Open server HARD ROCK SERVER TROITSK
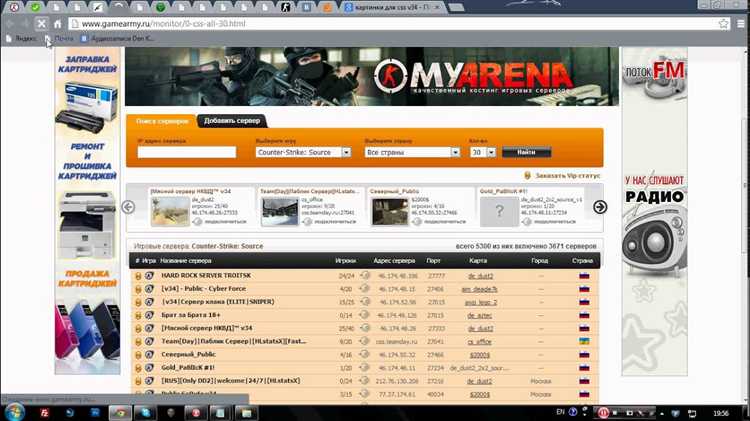Image resolution: width=750 pixels, height=421 pixels. pos(206,276)
